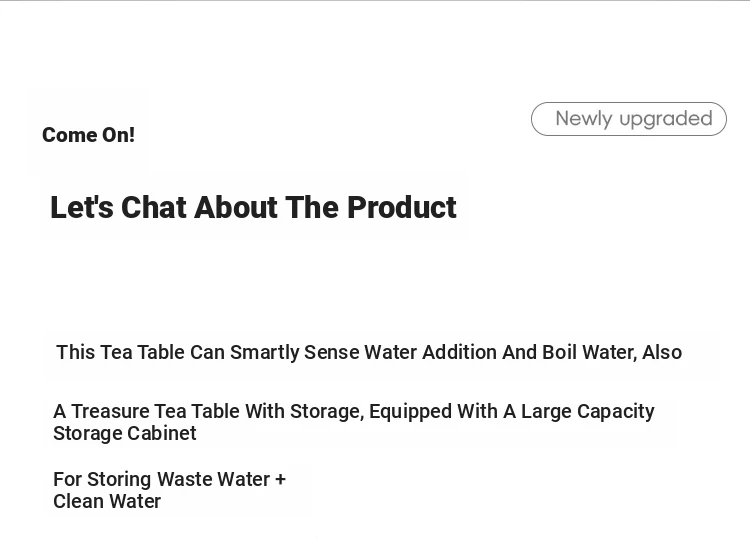Click the word Product in the heading
750x540 pixels.
point(402,207)
